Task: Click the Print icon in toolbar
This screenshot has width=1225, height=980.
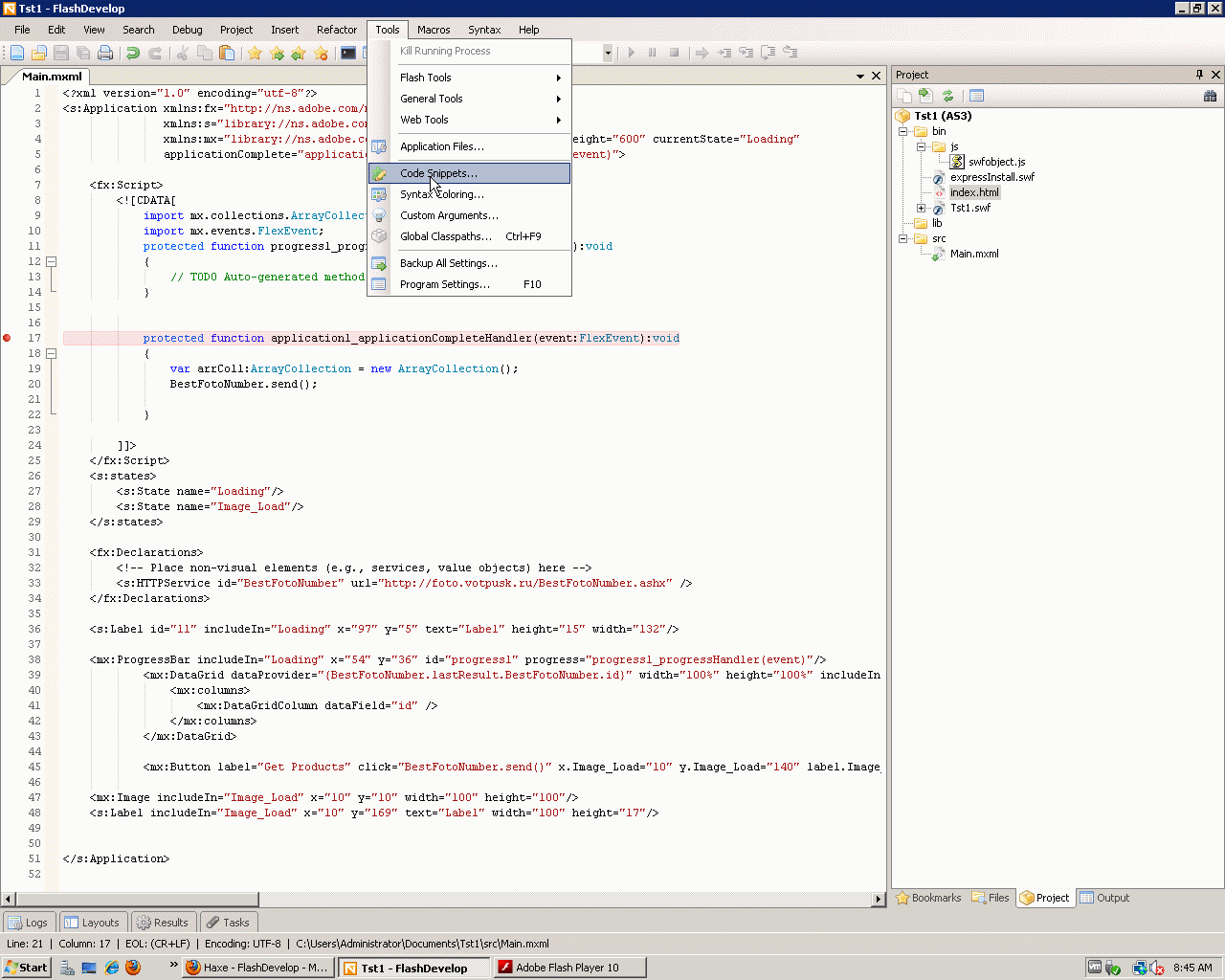Action: tap(105, 54)
